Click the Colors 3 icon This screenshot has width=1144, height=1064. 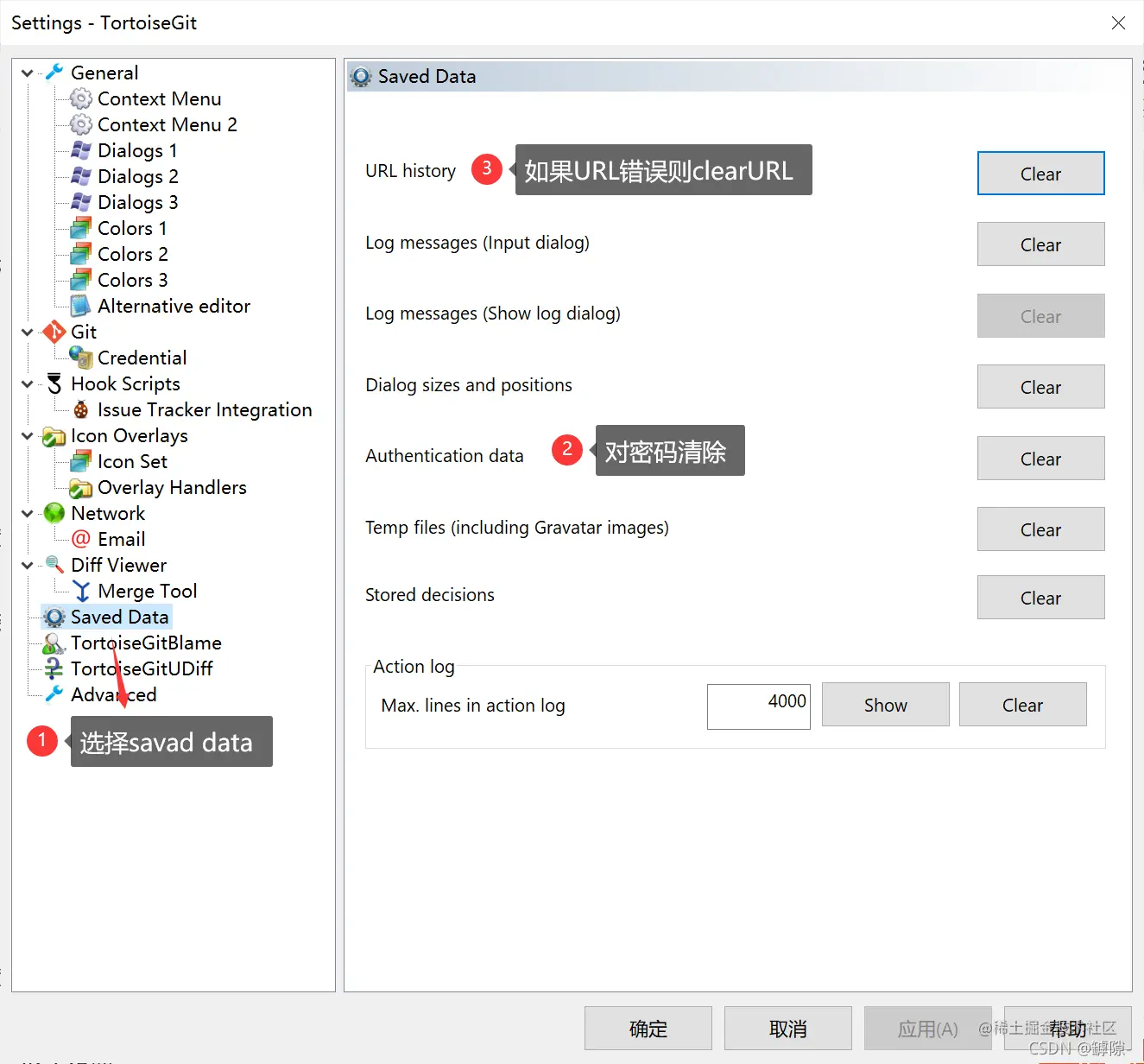click(x=81, y=280)
